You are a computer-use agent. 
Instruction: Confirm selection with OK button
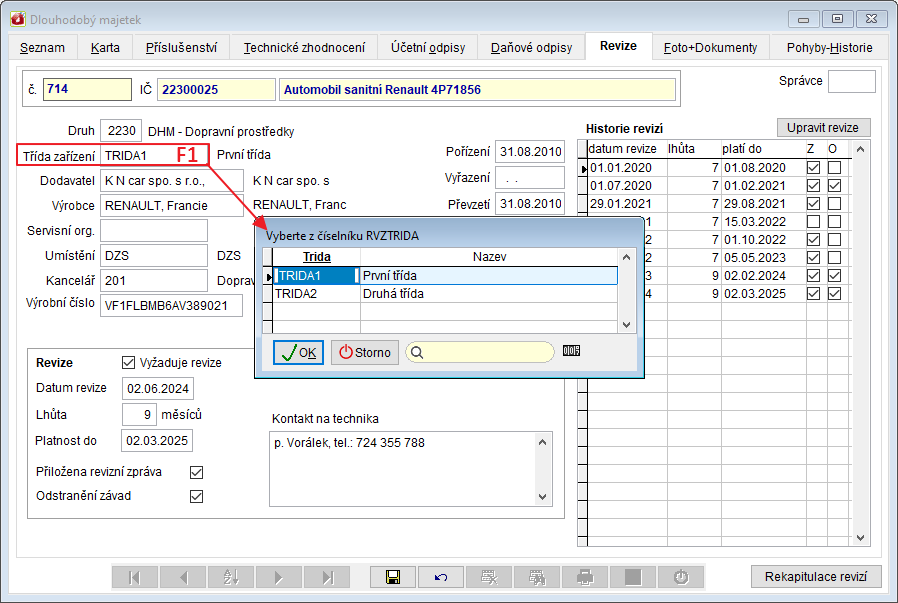(x=298, y=353)
